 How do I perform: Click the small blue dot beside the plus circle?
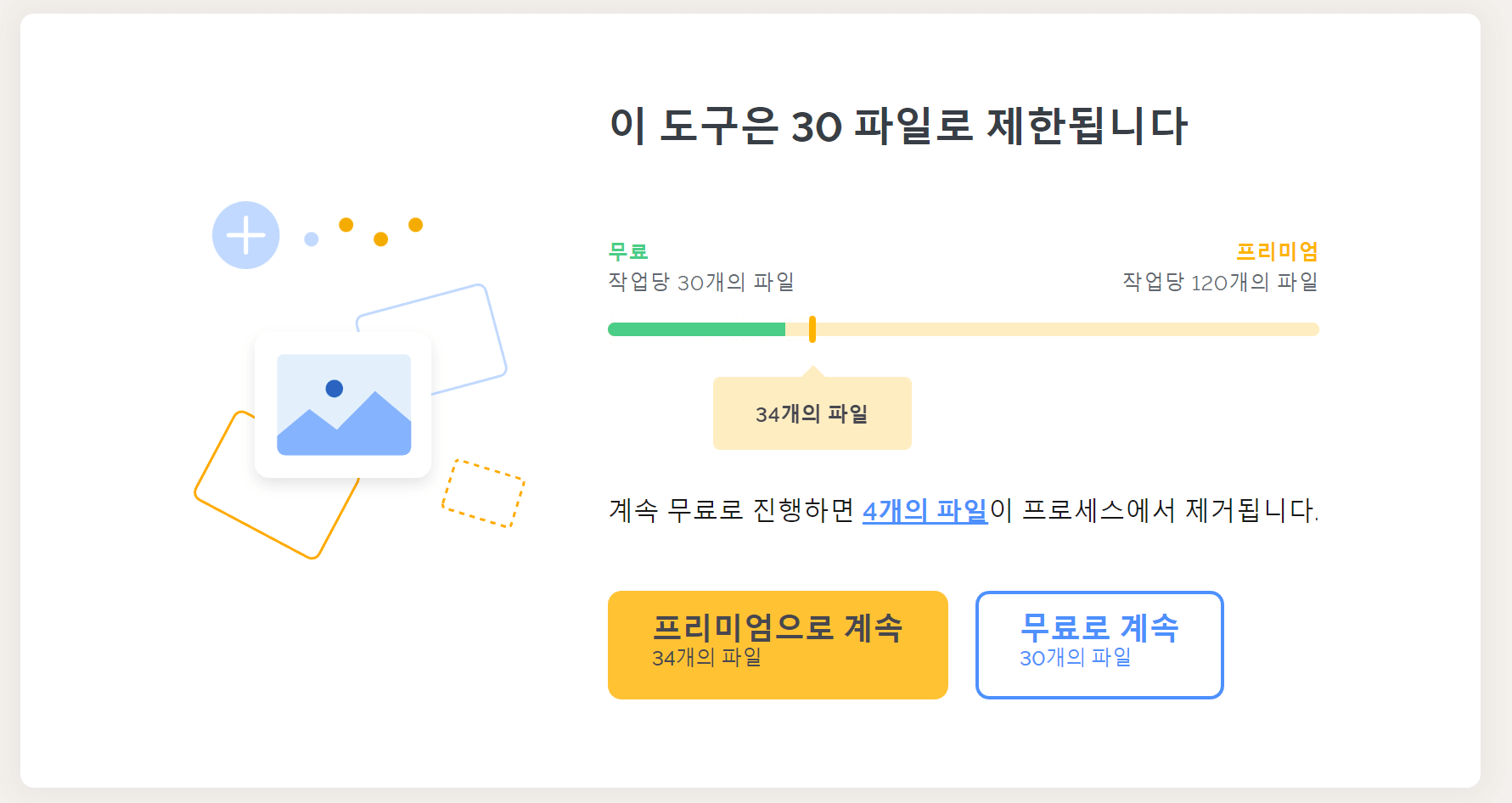(309, 239)
